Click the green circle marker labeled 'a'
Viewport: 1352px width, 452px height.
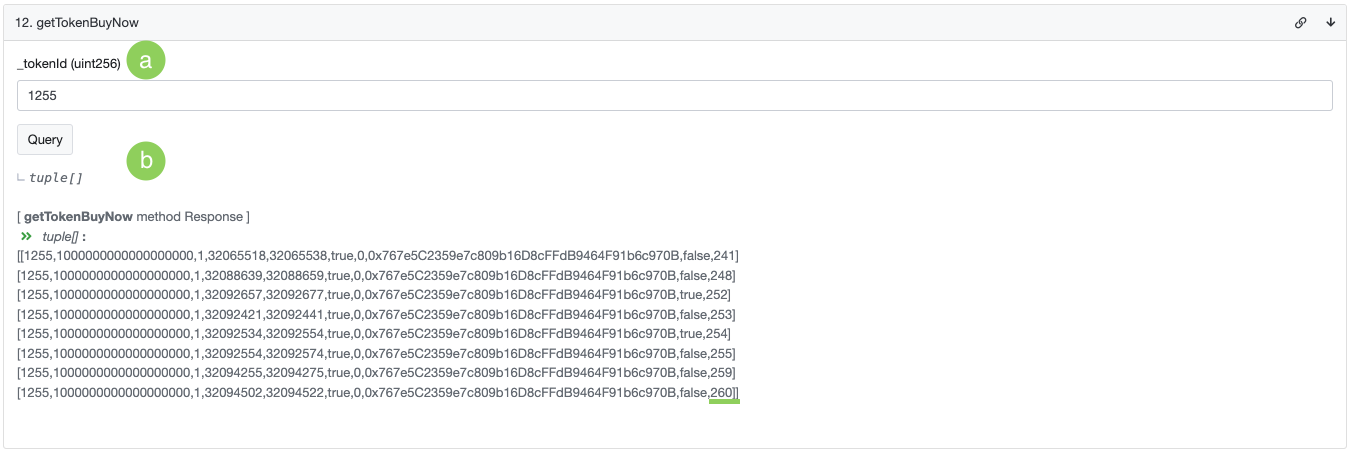pyautogui.click(x=146, y=61)
